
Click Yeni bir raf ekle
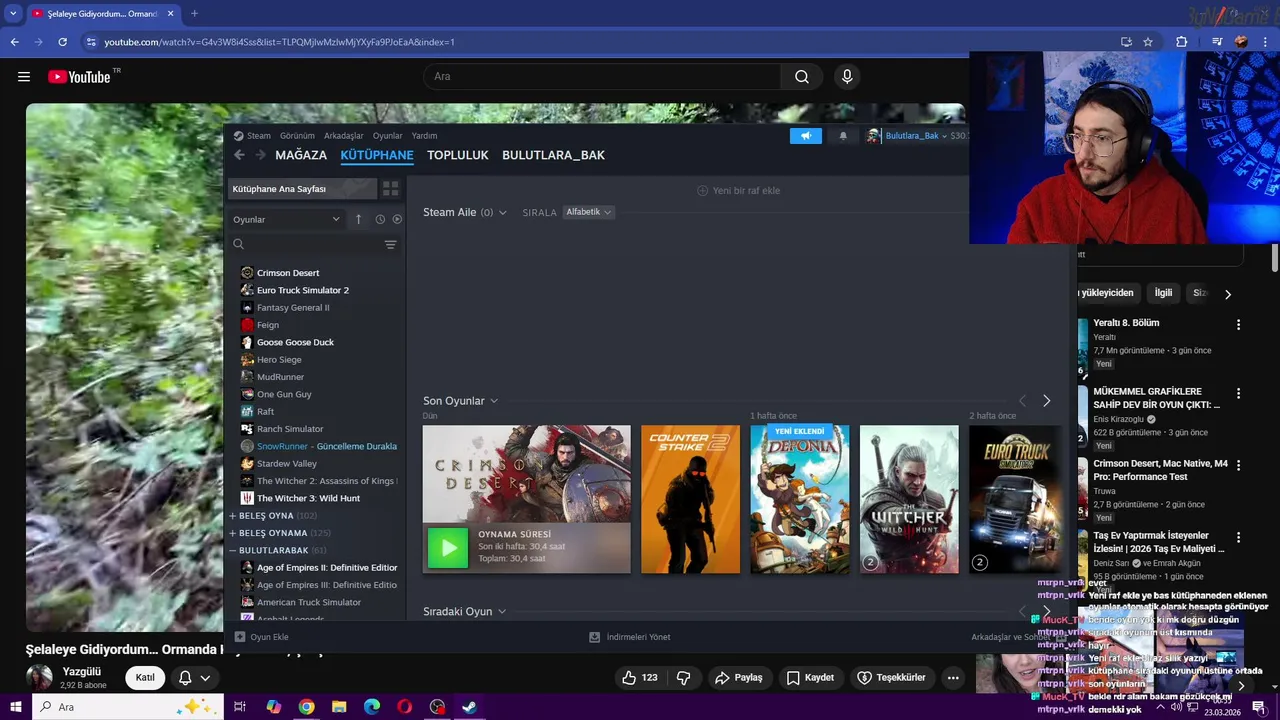click(x=738, y=191)
